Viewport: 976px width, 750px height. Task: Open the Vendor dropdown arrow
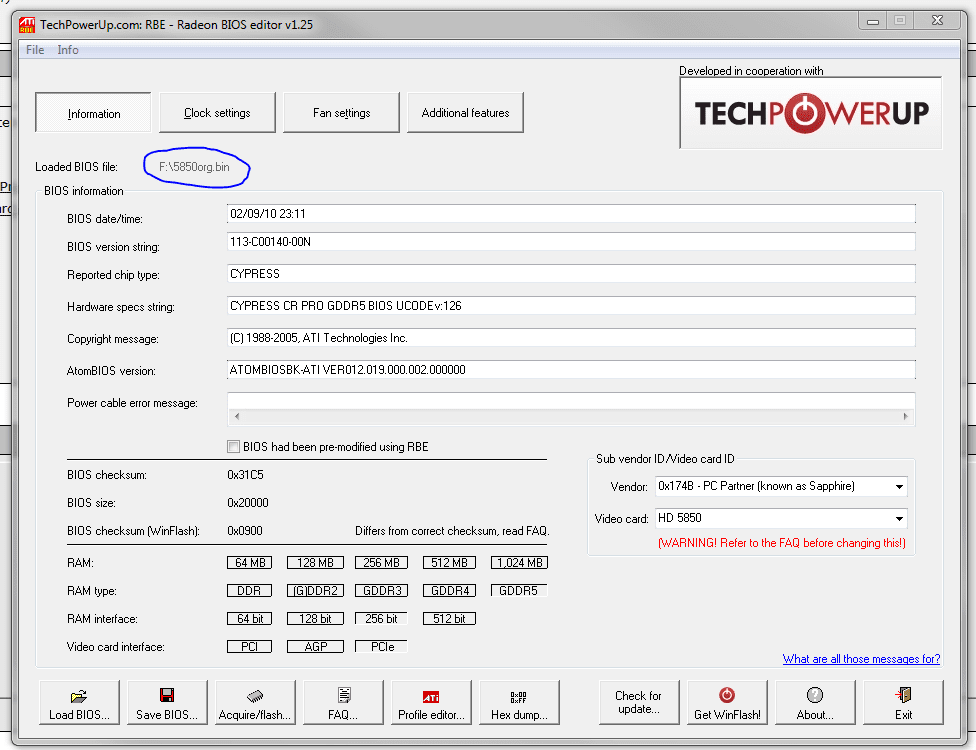[x=899, y=487]
